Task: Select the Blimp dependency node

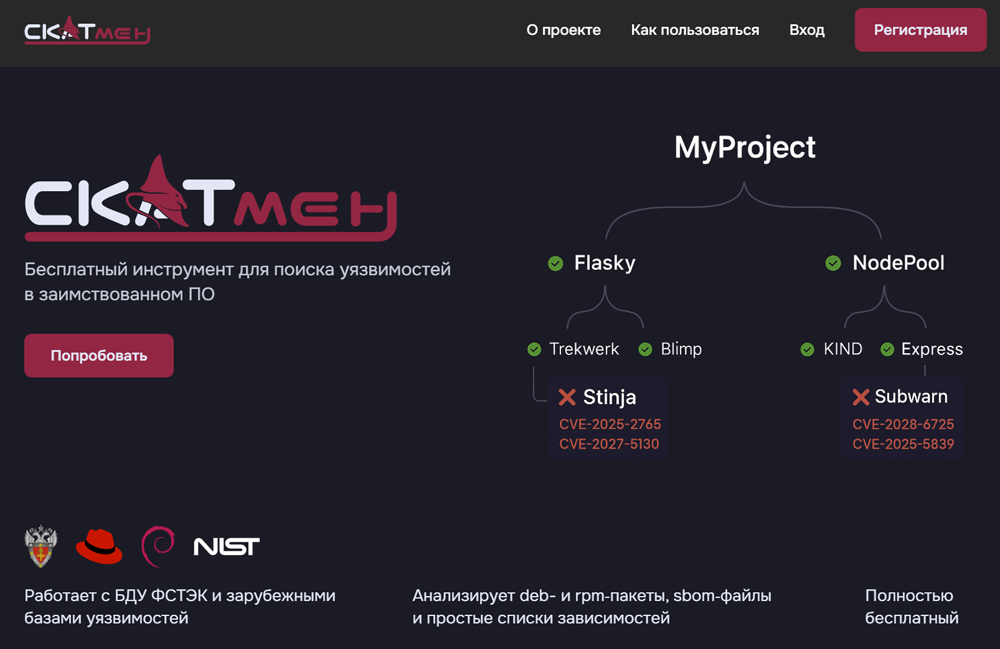Action: [x=680, y=349]
